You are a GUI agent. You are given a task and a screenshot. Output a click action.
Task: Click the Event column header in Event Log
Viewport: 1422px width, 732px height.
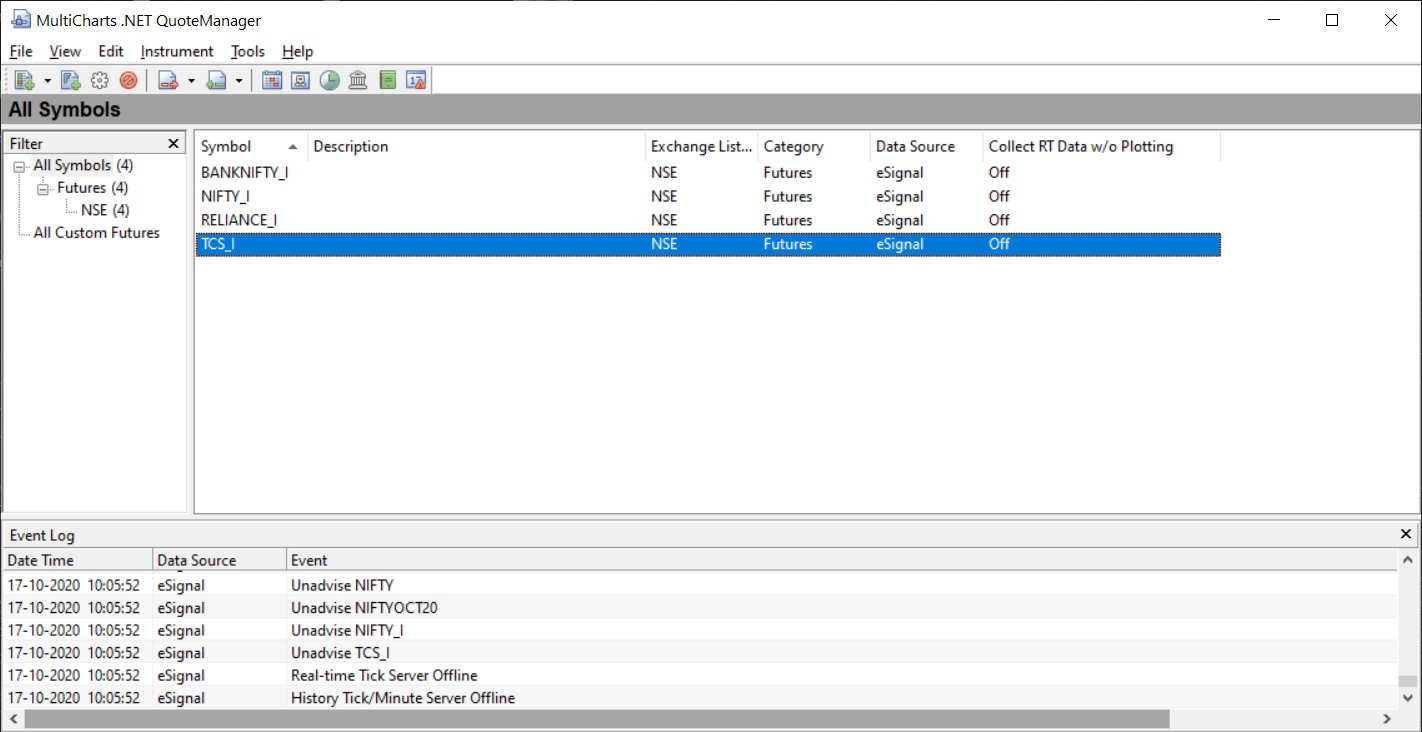pos(842,560)
